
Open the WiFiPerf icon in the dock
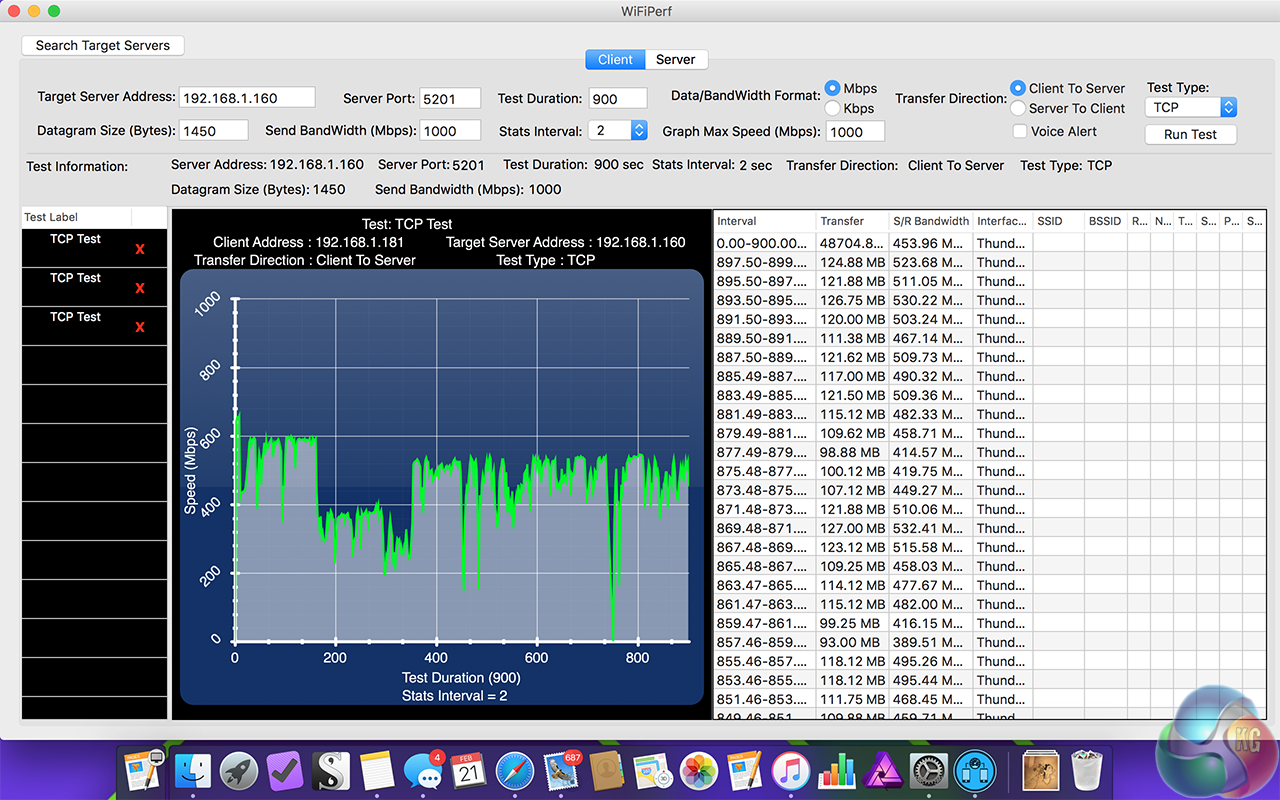[x=974, y=771]
